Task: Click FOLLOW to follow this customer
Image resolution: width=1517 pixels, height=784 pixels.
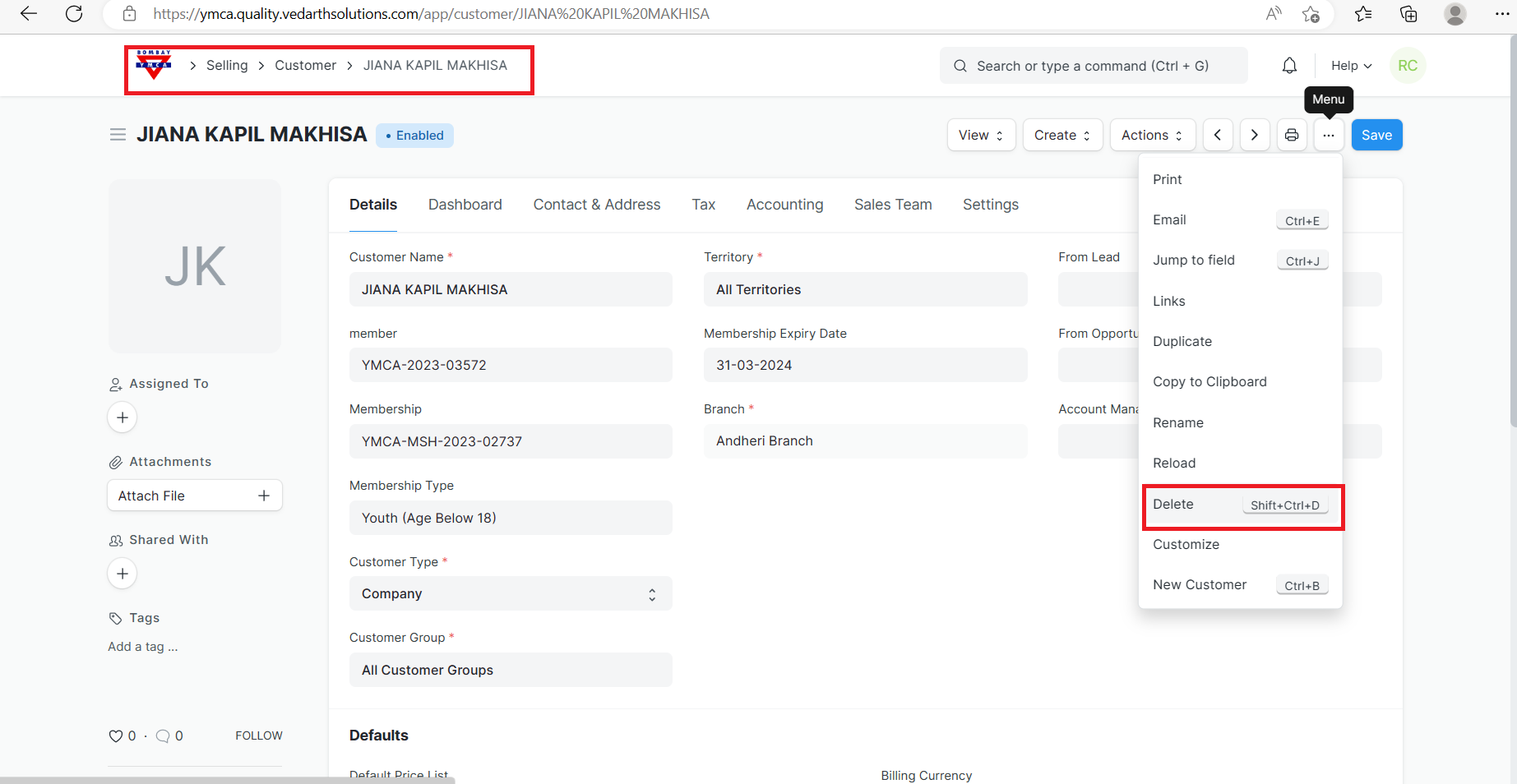Action: click(258, 736)
